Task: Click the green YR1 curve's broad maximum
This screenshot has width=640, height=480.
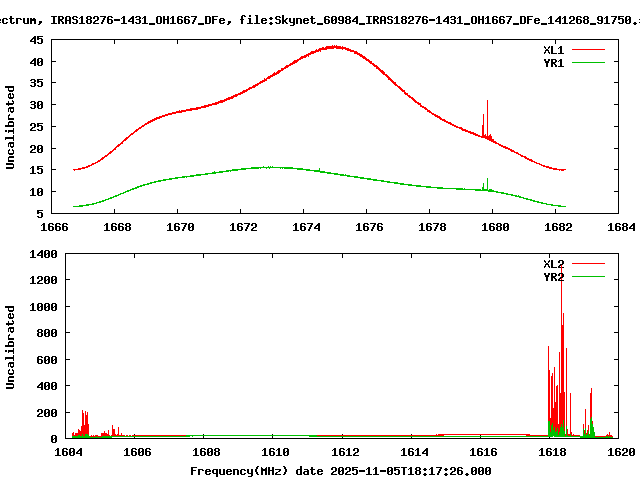Action: point(268,167)
